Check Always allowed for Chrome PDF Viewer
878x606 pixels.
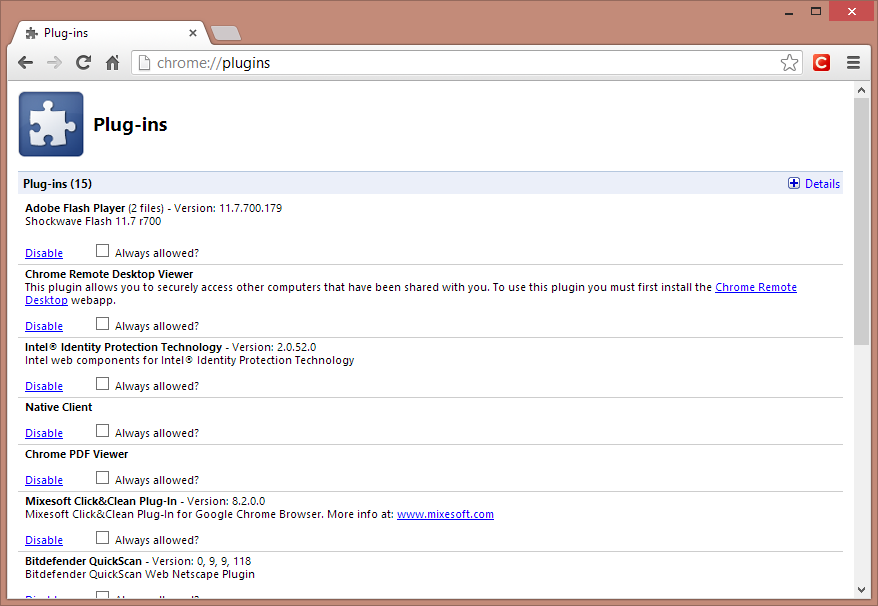(x=102, y=477)
